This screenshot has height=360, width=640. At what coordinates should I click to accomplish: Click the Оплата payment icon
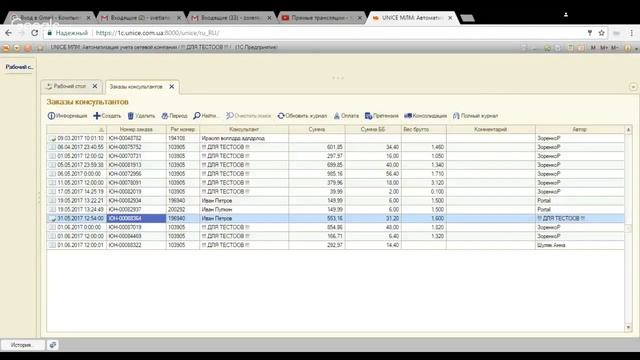pyautogui.click(x=337, y=116)
